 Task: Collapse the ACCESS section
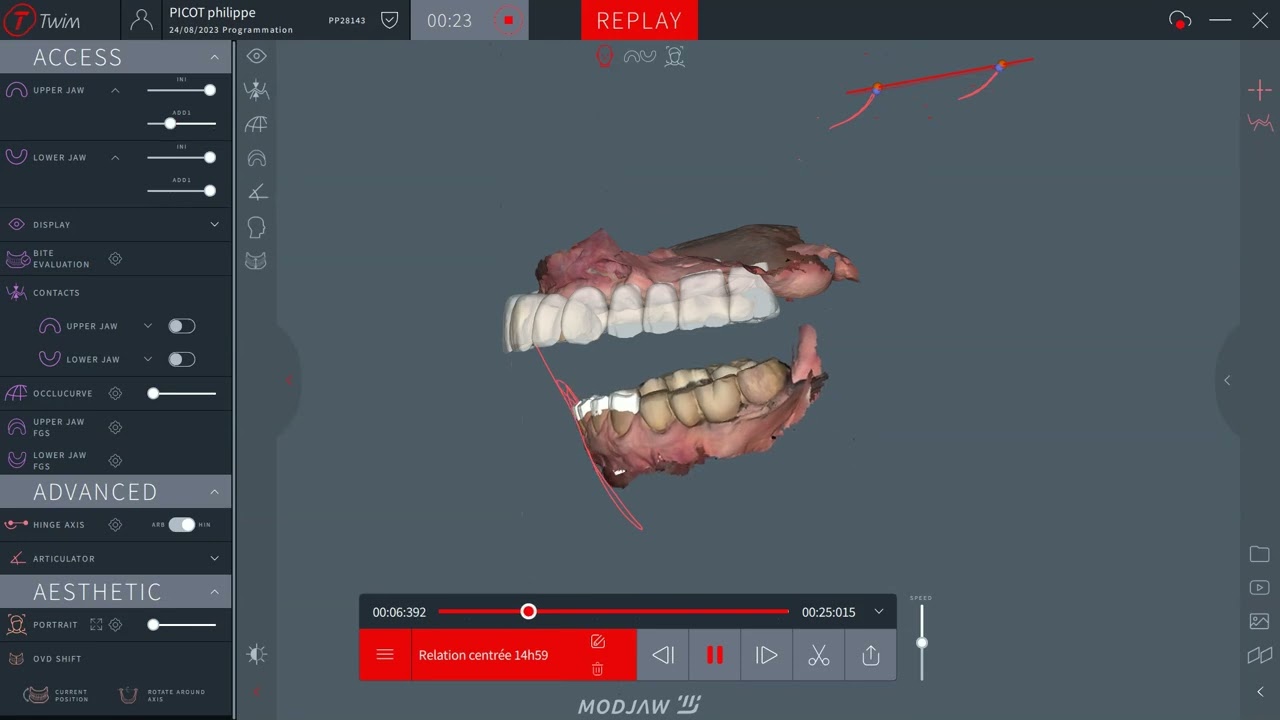point(214,58)
